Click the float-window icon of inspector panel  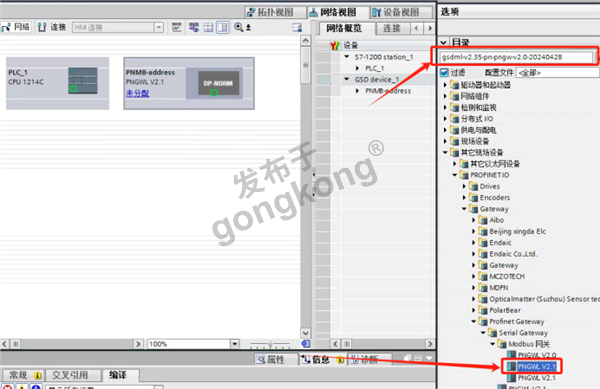407,358
